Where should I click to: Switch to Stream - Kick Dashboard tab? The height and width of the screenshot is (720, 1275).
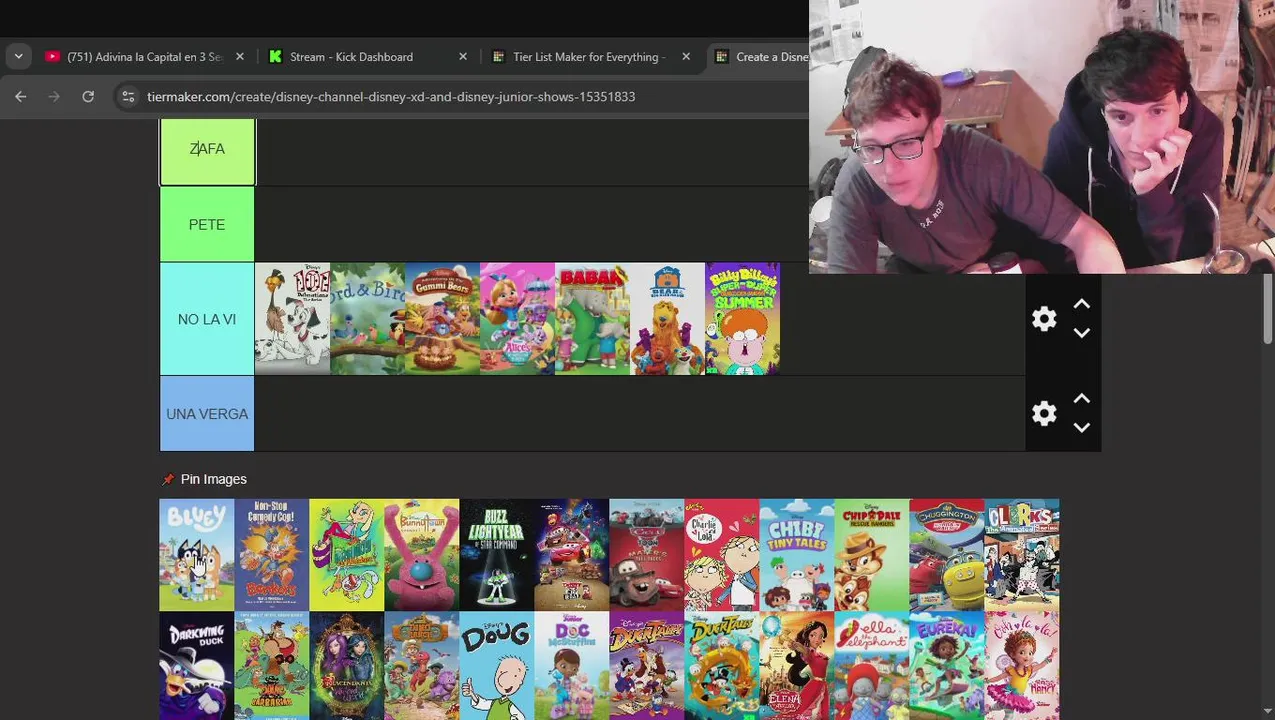point(366,57)
